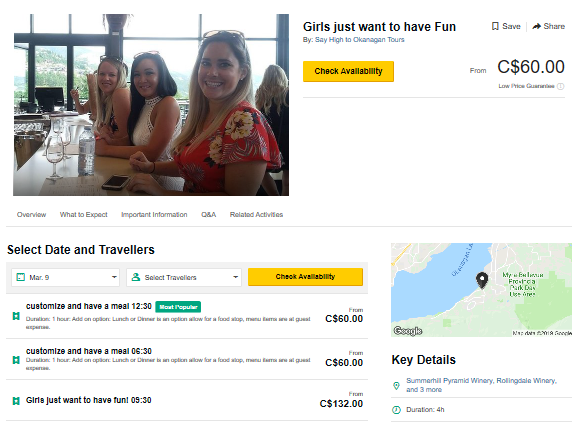Click the calendar icon beside Mar. 9
The image size is (585, 423).
click(x=21, y=277)
